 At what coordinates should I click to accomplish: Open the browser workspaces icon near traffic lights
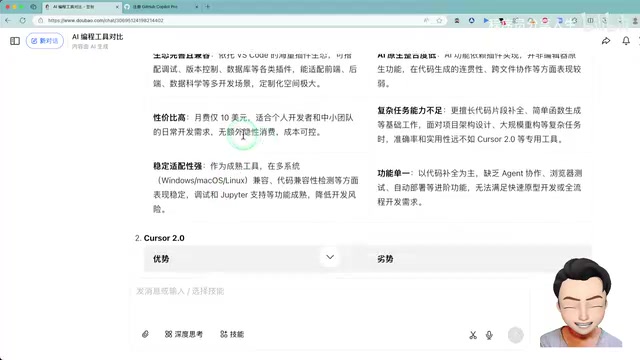[x=33, y=7]
